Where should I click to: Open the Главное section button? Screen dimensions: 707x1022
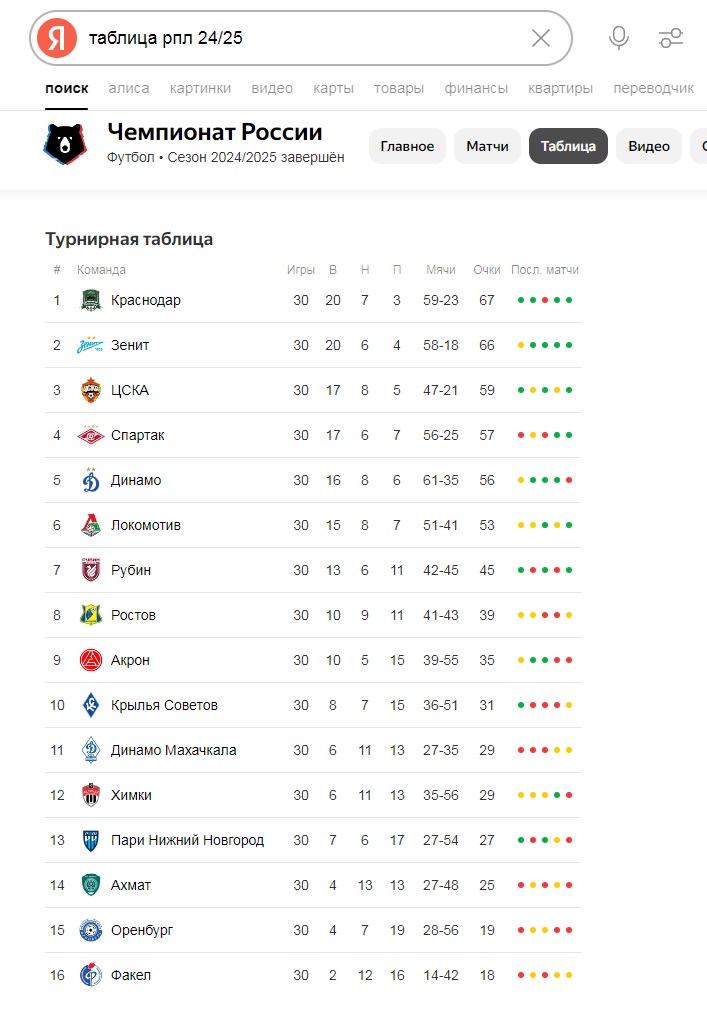407,146
